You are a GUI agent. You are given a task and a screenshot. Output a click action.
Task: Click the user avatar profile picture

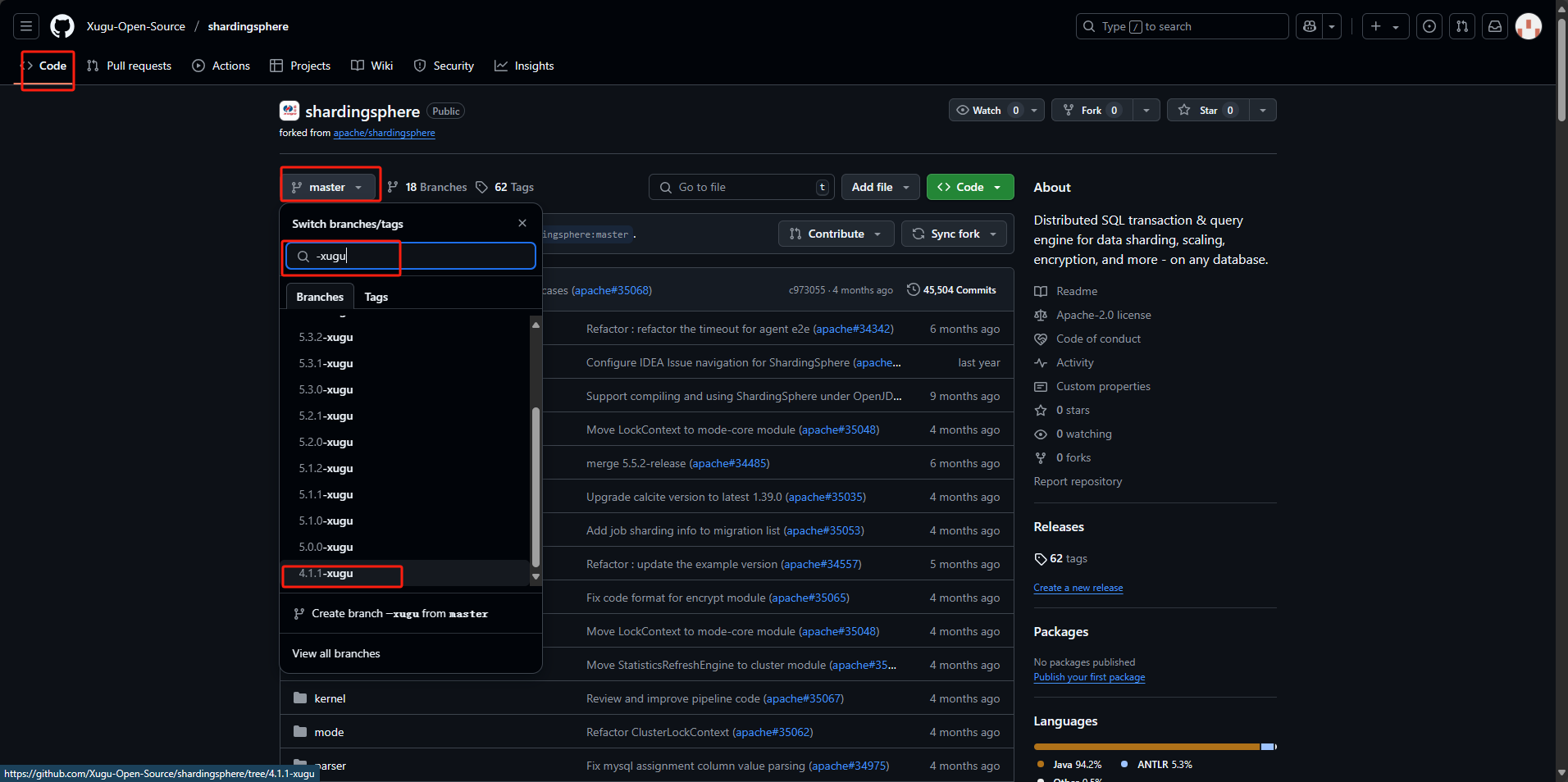1528,26
